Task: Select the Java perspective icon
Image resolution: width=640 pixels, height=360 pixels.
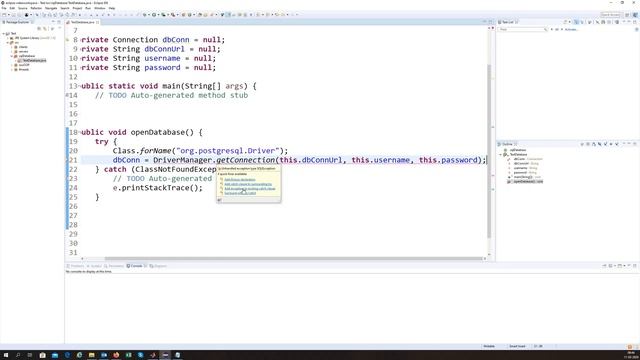Action: [635, 15]
